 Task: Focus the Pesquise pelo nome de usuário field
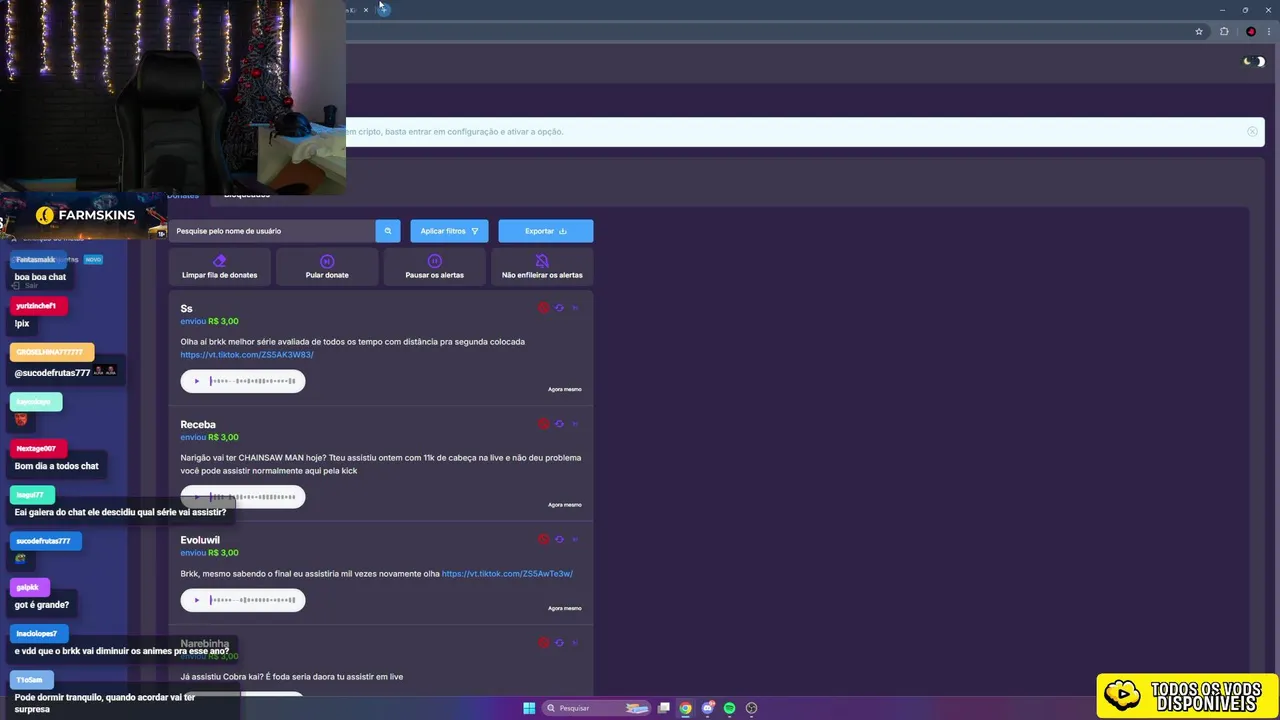coord(272,231)
